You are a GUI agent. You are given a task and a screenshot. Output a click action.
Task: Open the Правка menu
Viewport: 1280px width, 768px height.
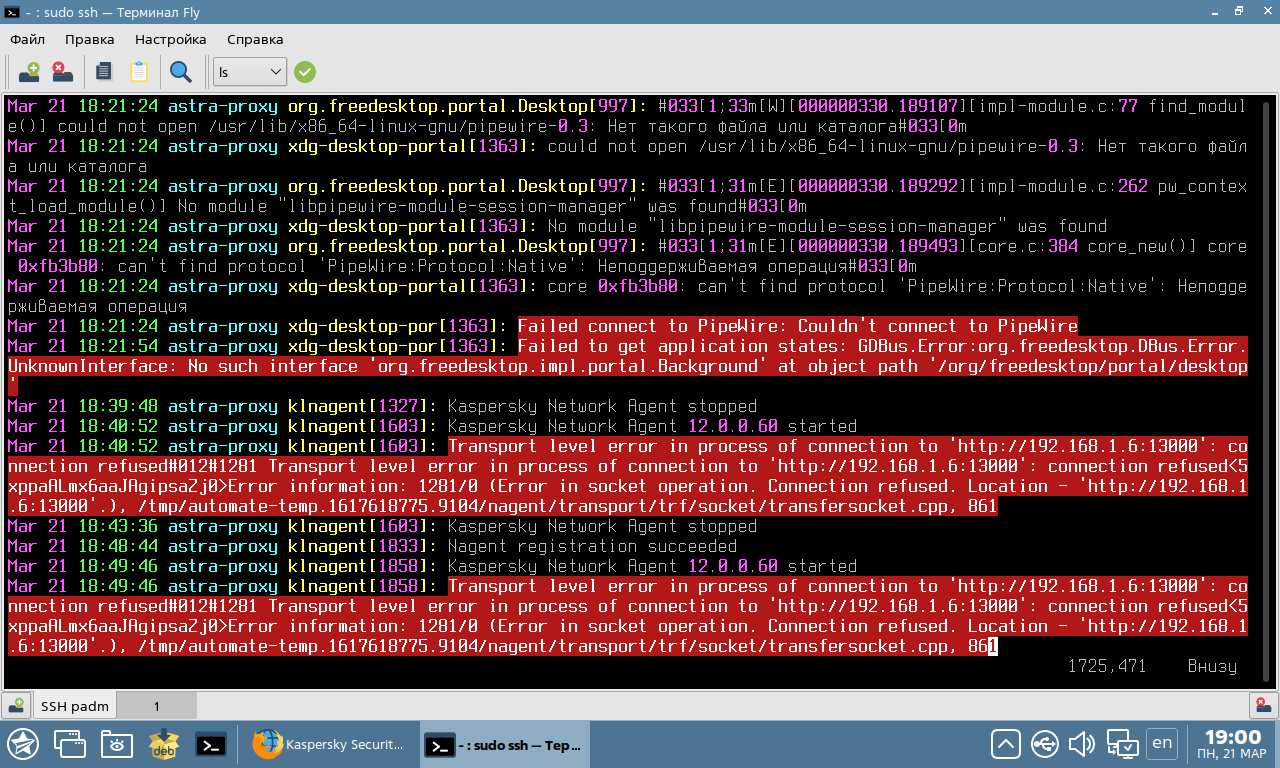(x=90, y=39)
